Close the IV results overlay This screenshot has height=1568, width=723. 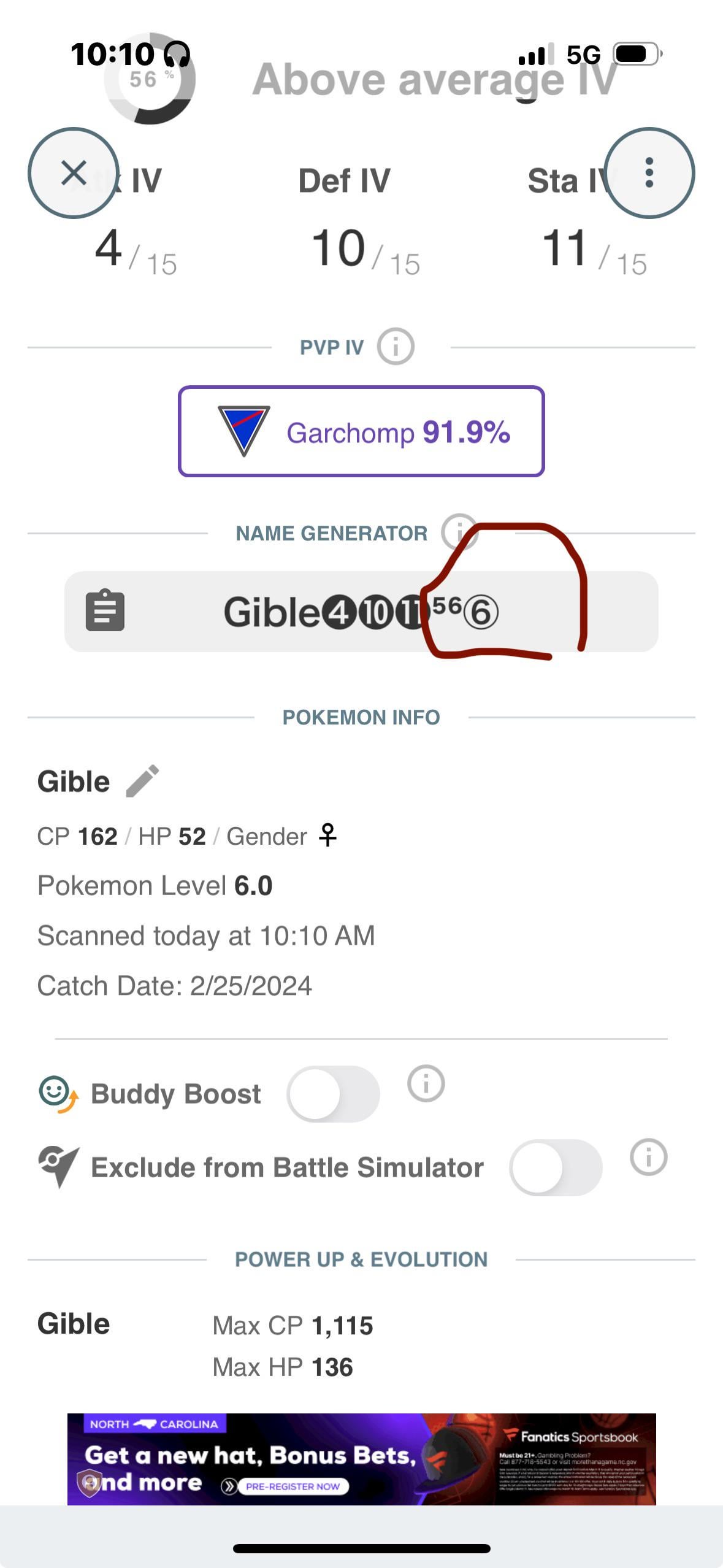(x=74, y=173)
